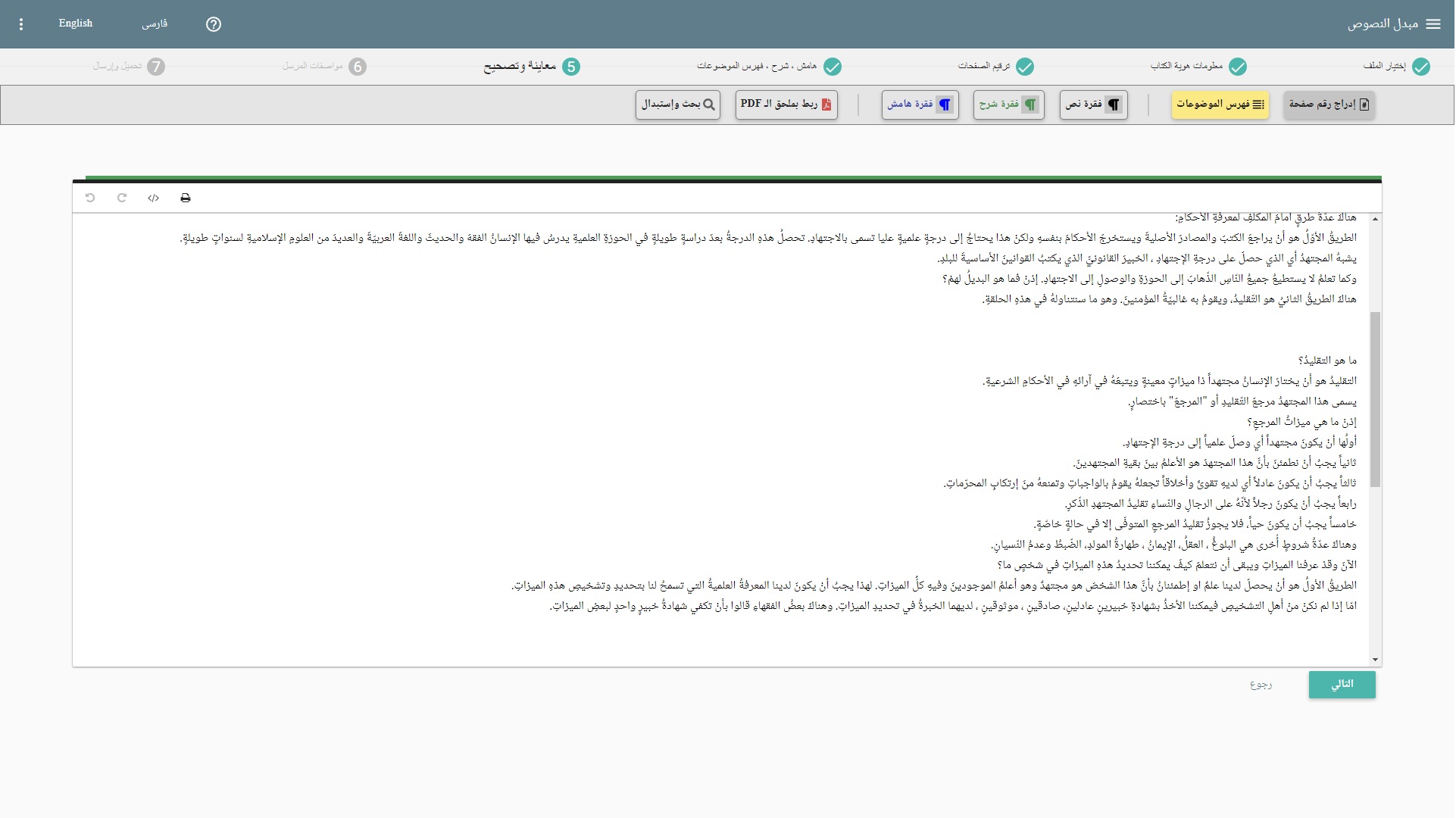Viewport: 1456px width, 818px height.
Task: Click the redo icon in editor toolbar
Action: click(122, 198)
